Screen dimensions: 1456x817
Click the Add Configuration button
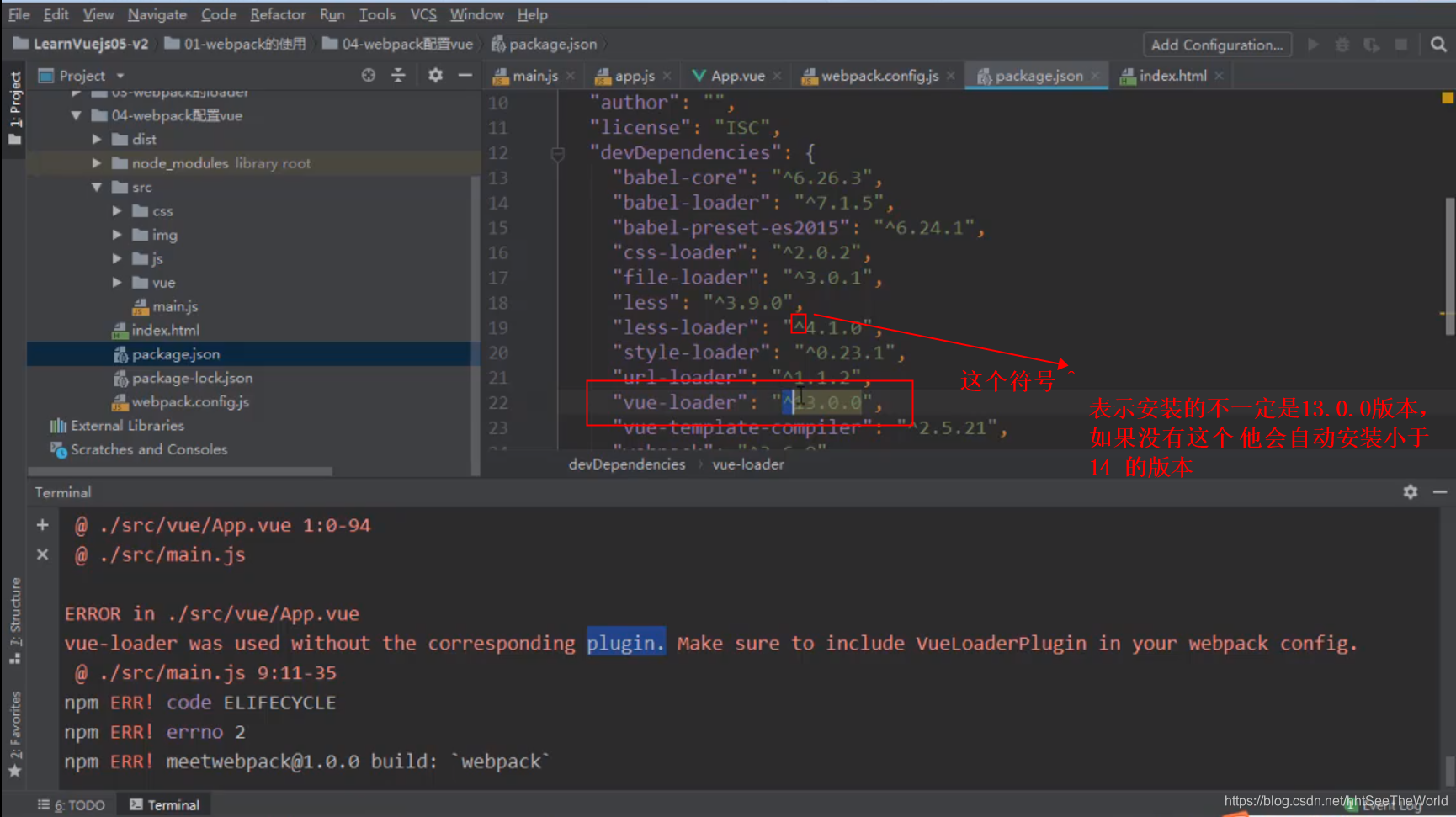point(1216,45)
